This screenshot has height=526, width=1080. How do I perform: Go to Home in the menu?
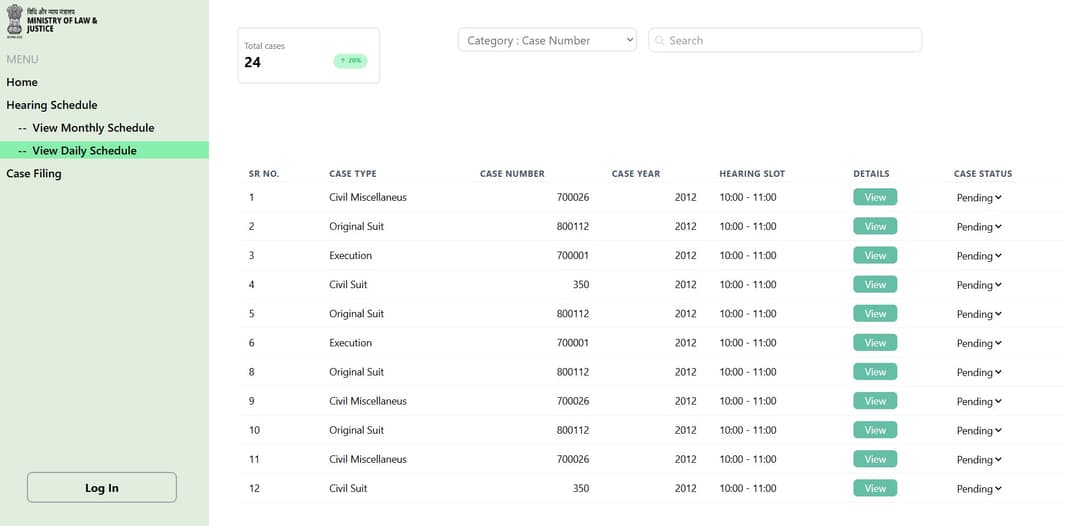point(22,82)
